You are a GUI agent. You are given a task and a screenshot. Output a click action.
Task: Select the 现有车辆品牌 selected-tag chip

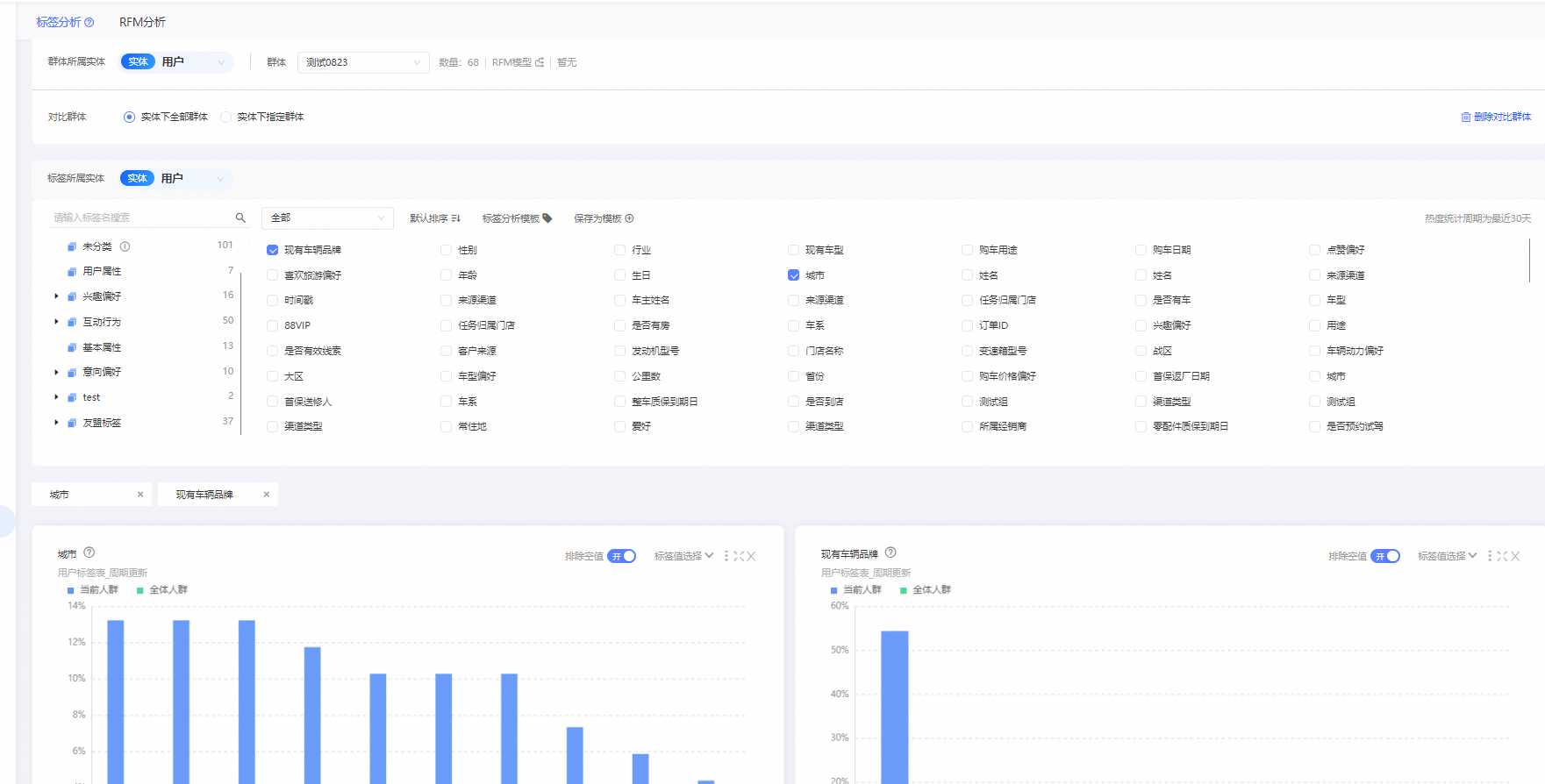(218, 495)
